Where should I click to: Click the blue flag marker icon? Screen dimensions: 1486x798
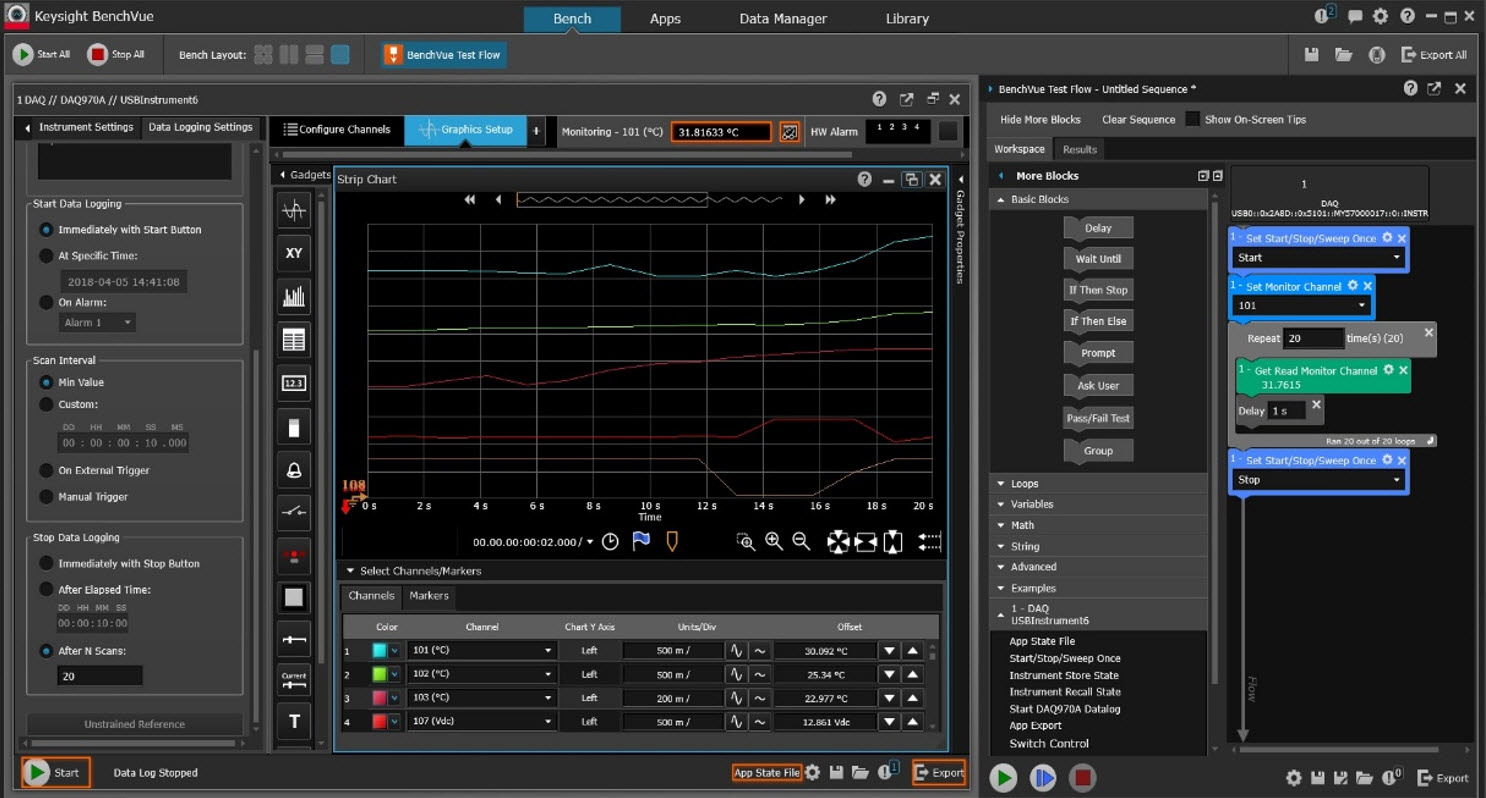(641, 541)
